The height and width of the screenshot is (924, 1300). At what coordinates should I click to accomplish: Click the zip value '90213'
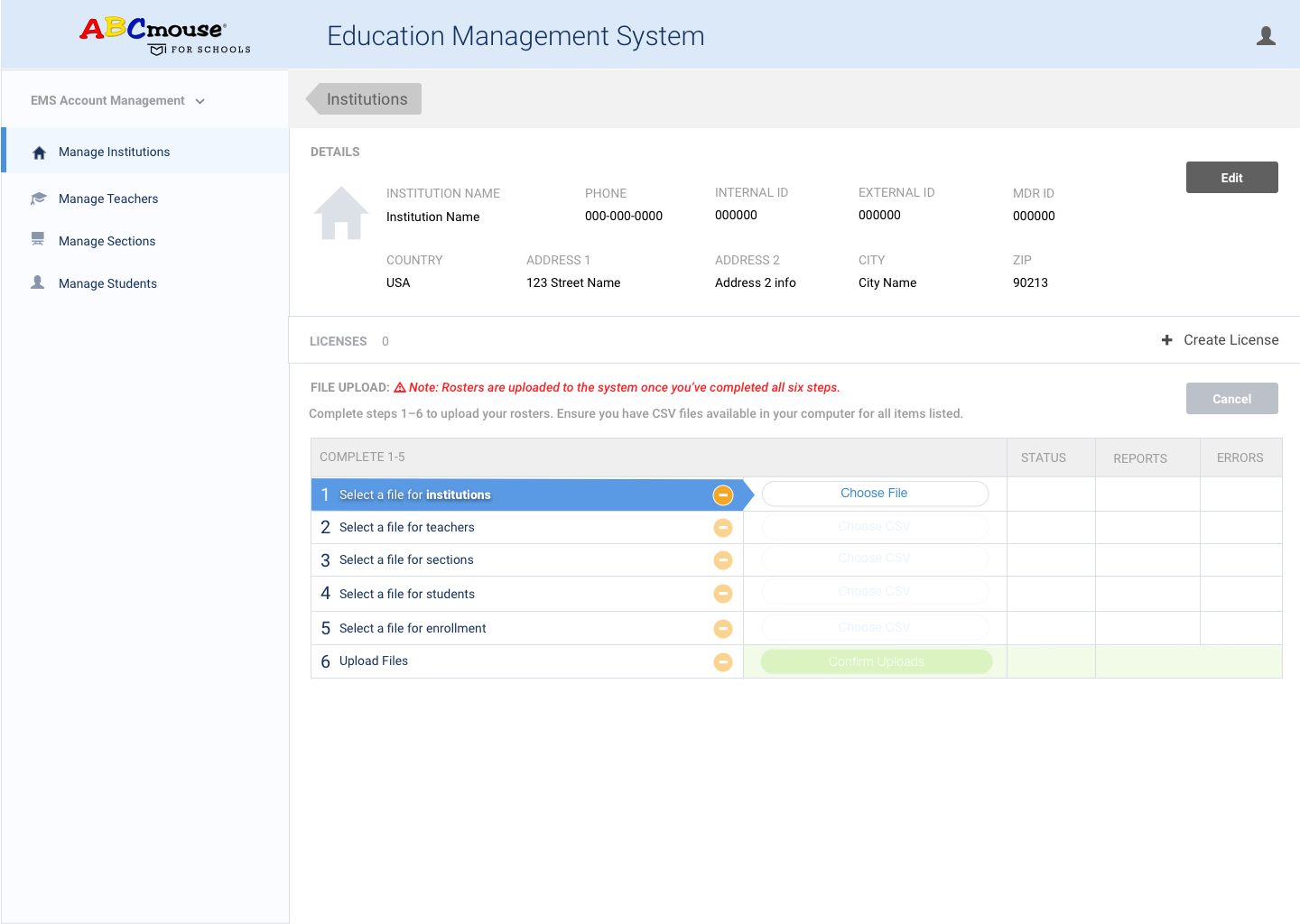1030,282
